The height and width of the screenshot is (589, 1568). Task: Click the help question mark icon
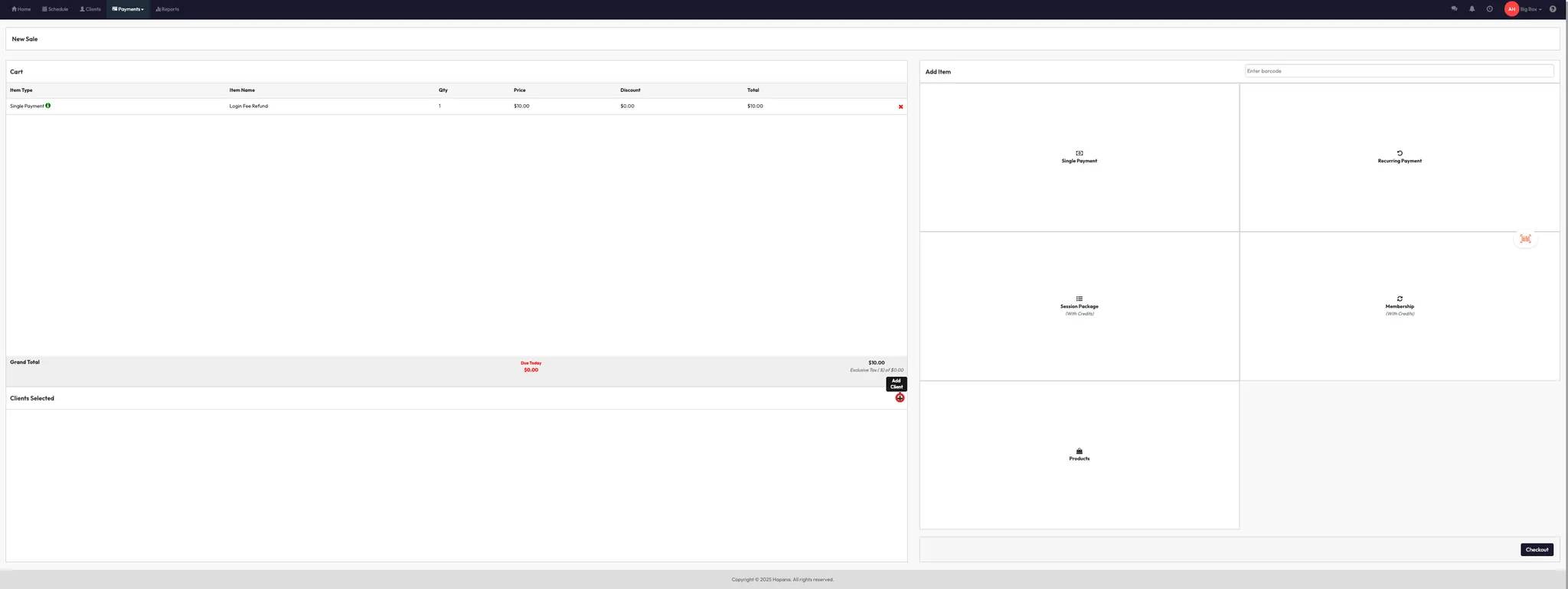point(1553,9)
